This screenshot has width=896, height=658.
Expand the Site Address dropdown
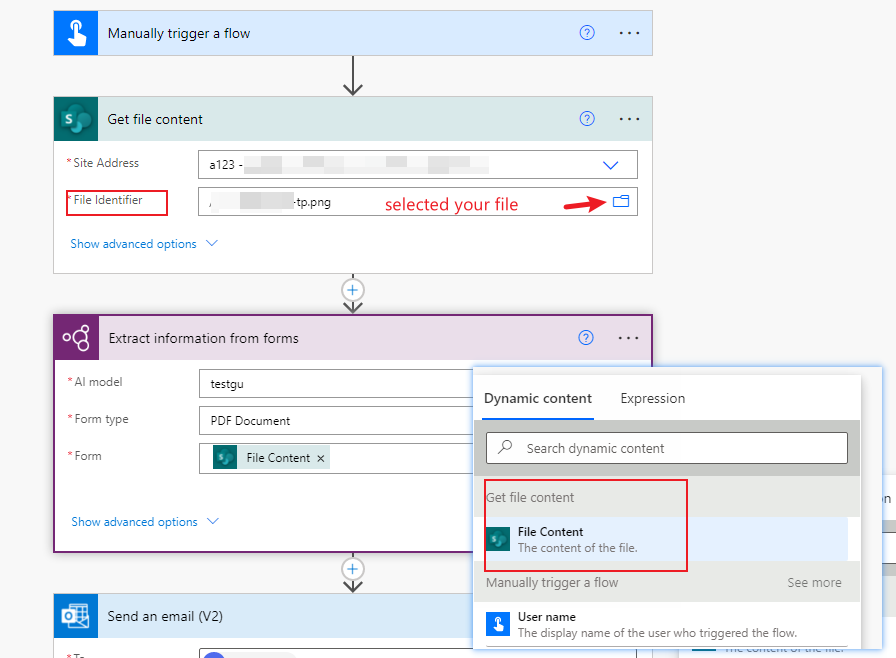610,165
